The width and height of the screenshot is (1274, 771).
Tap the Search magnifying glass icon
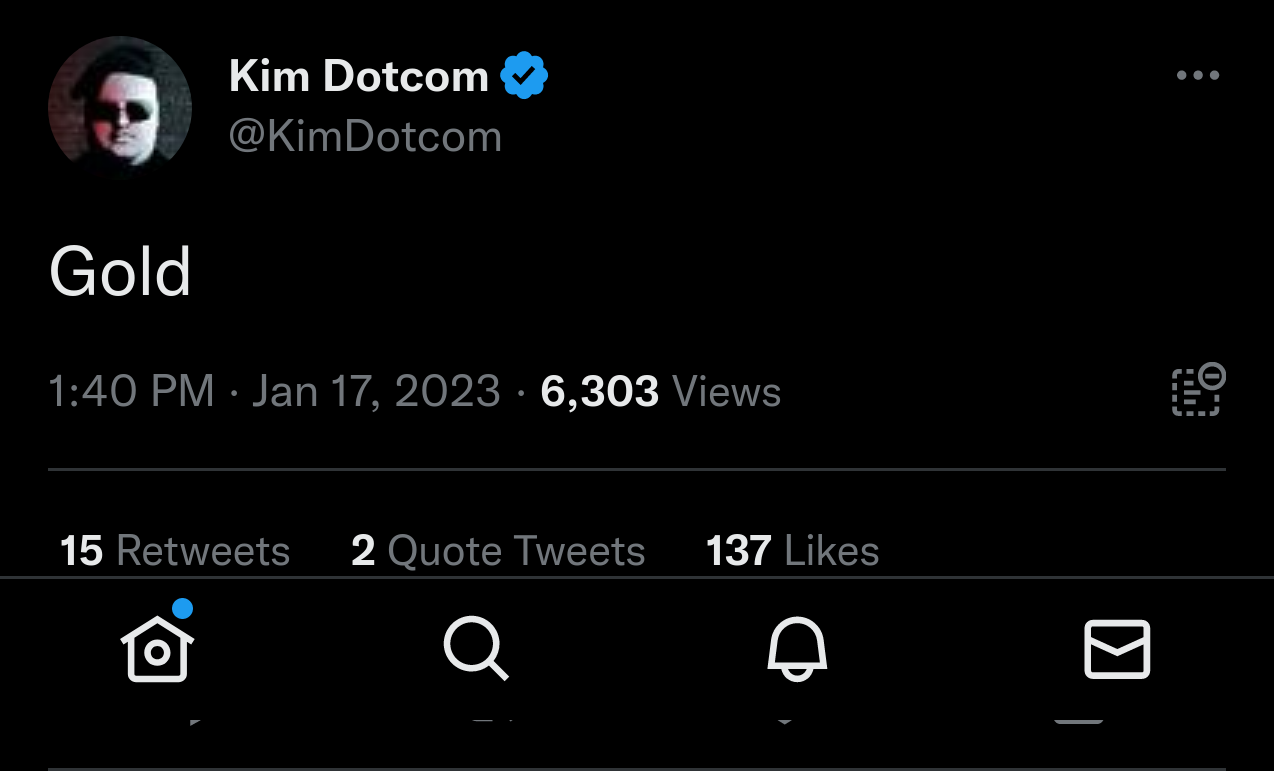click(476, 648)
